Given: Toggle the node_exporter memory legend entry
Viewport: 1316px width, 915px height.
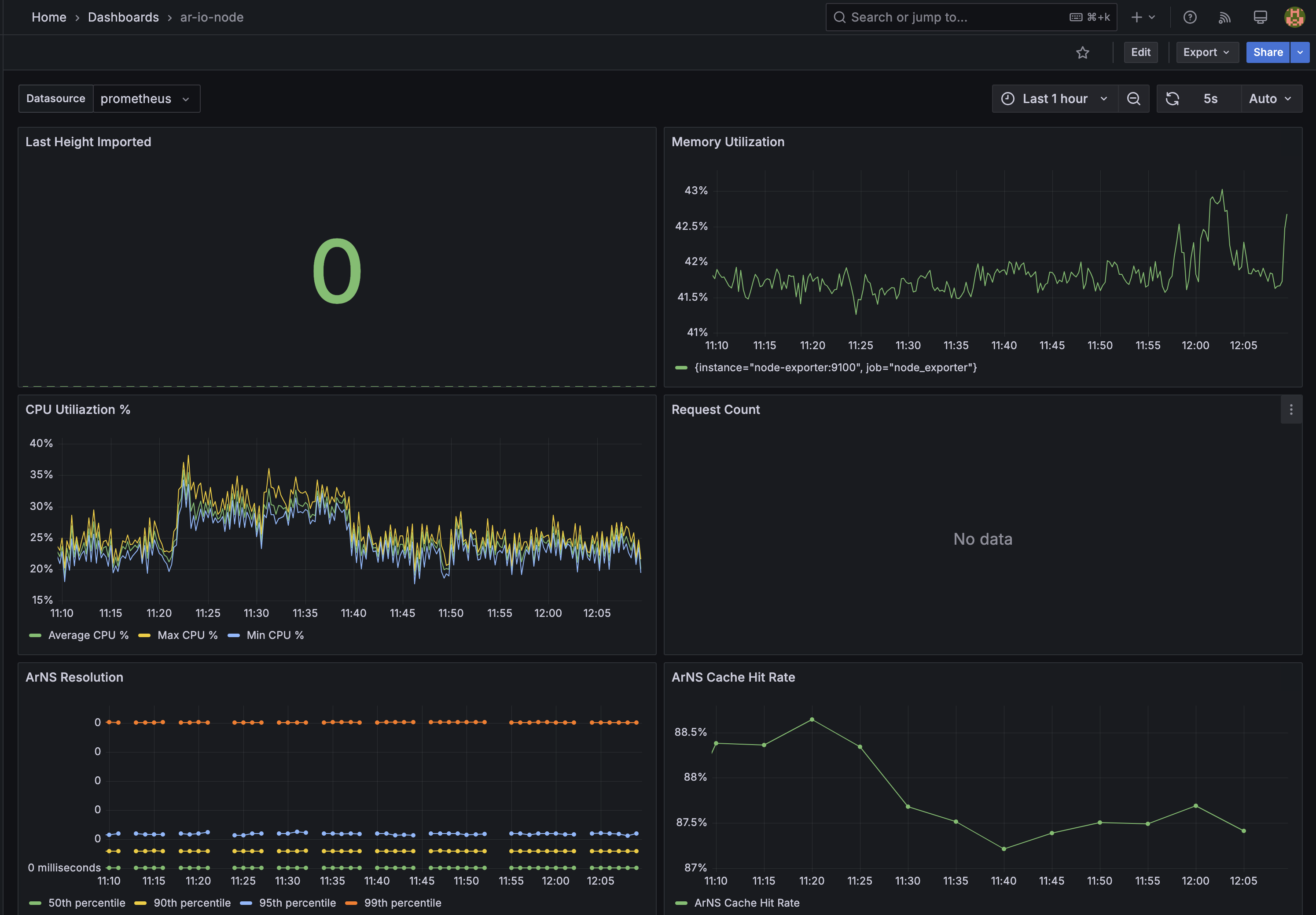Looking at the screenshot, I should tap(835, 368).
